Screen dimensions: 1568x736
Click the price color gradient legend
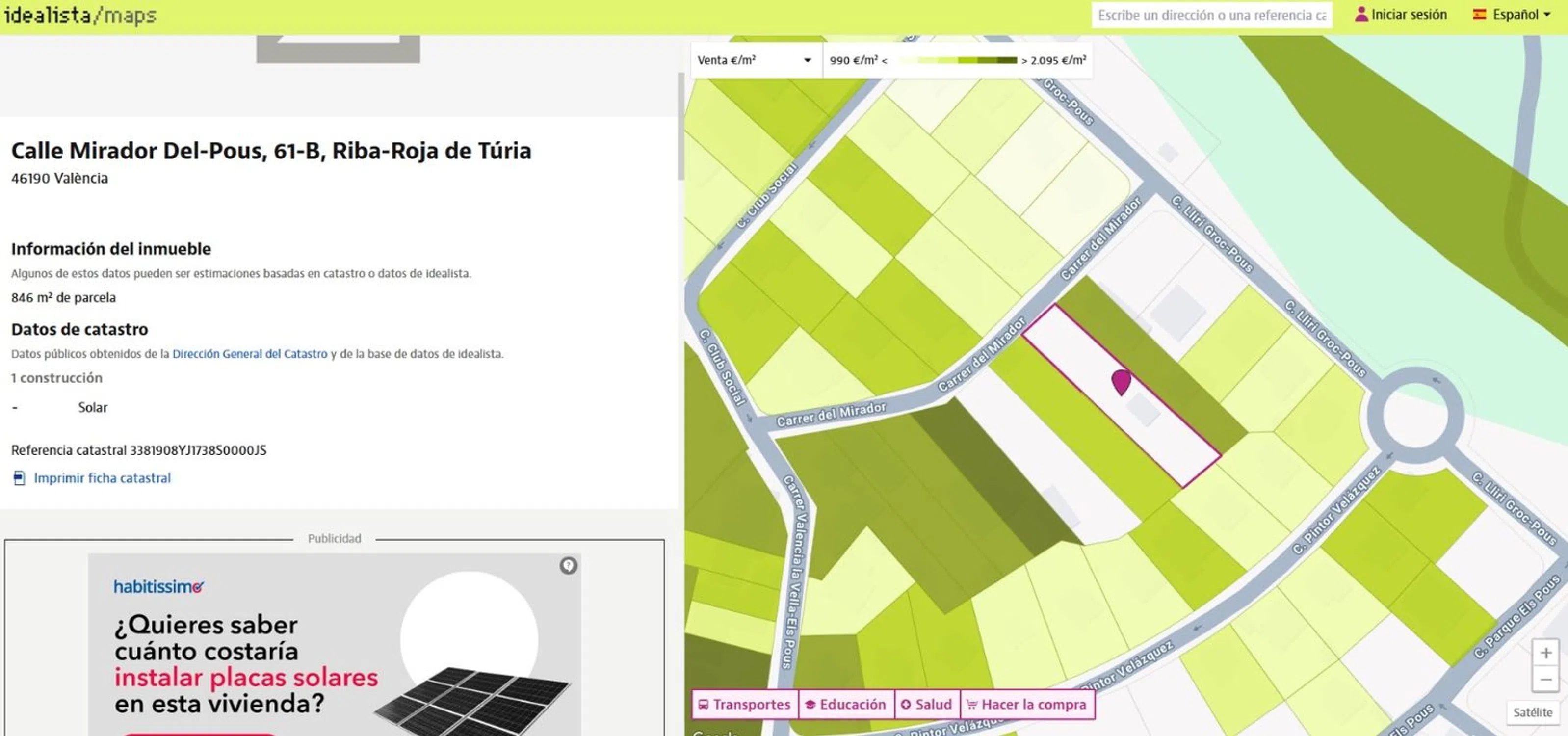tap(957, 60)
